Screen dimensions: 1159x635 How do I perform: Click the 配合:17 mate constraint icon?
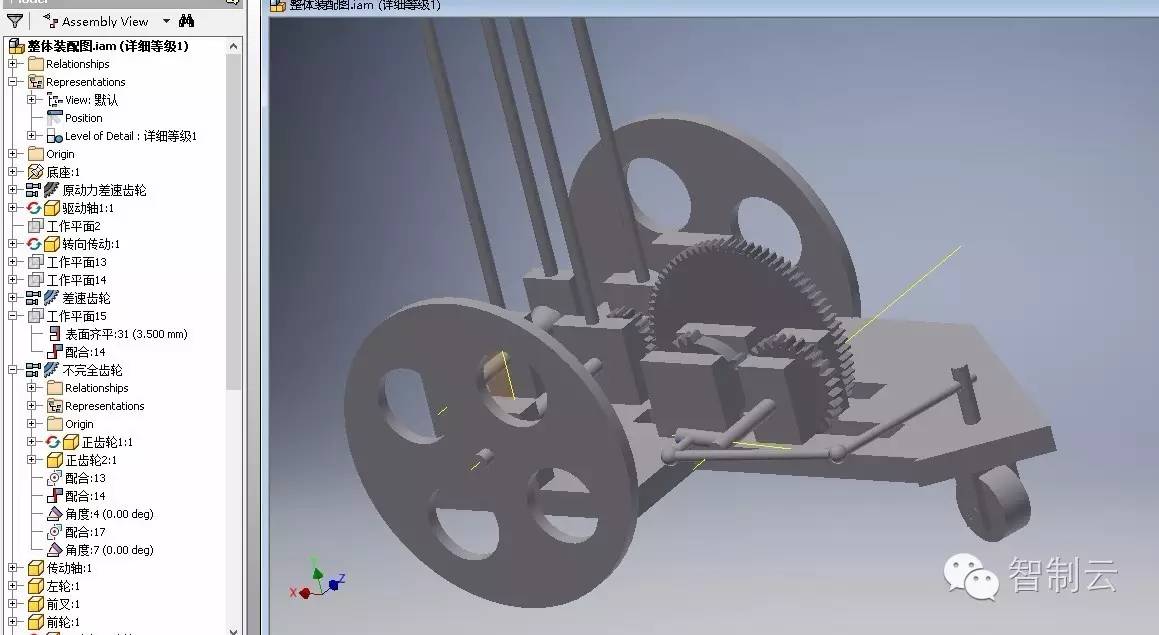[55, 532]
